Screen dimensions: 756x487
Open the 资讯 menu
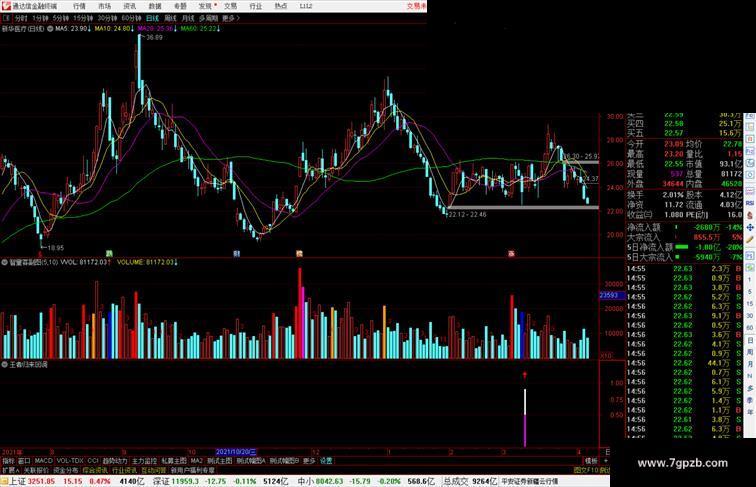[x=129, y=6]
